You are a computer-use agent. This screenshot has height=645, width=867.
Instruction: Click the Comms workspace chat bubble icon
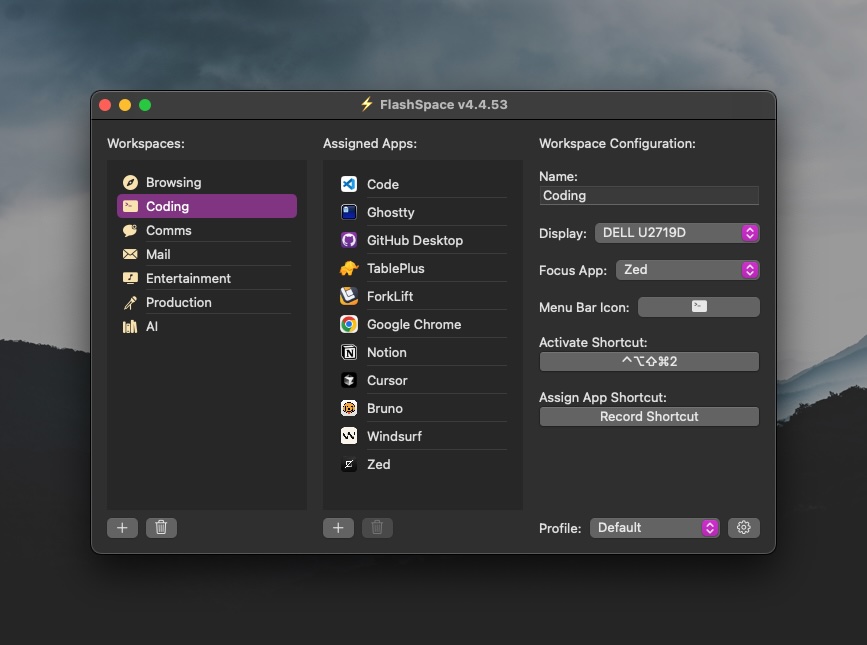pyautogui.click(x=130, y=230)
